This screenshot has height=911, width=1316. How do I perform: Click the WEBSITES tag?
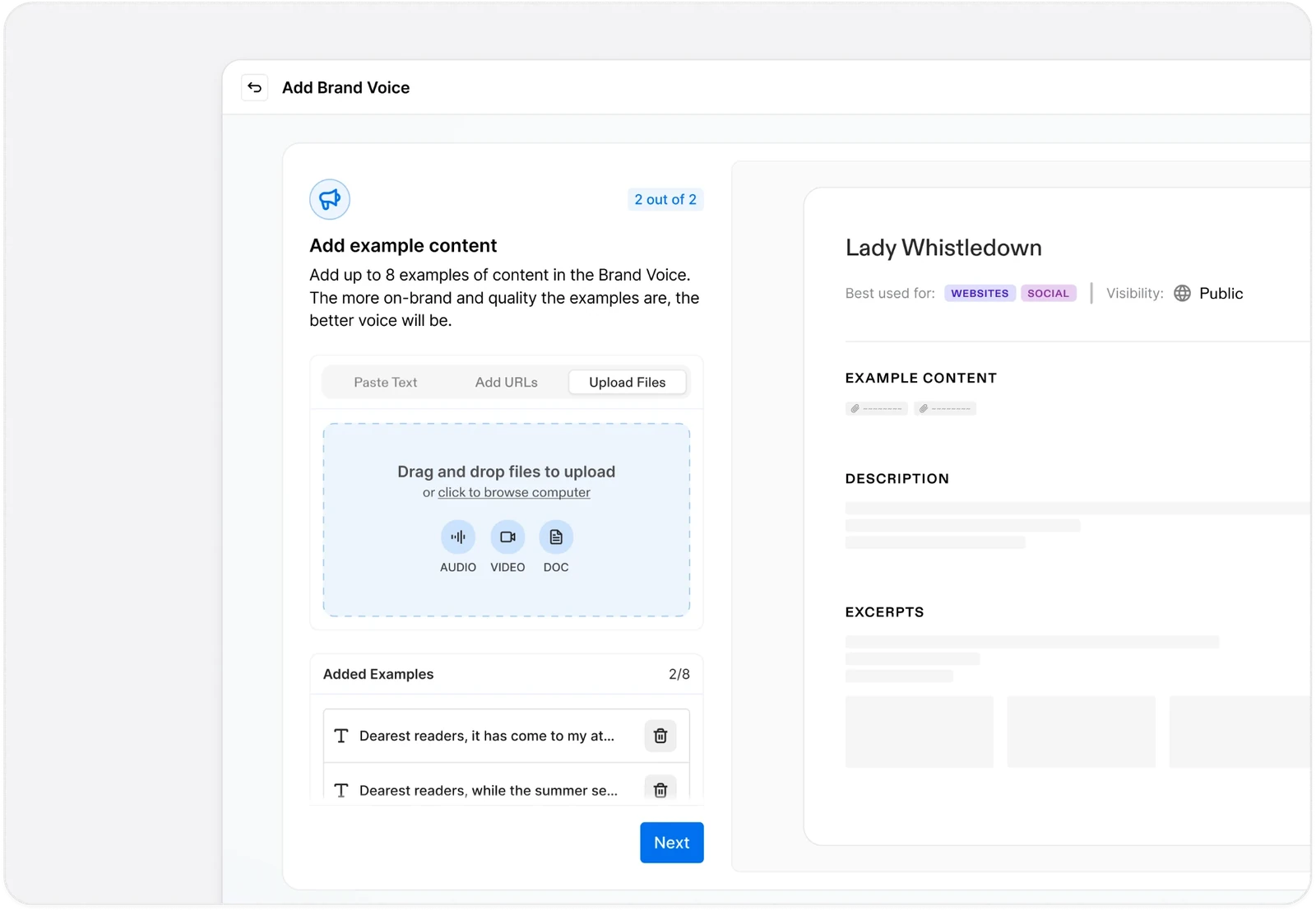click(x=980, y=293)
